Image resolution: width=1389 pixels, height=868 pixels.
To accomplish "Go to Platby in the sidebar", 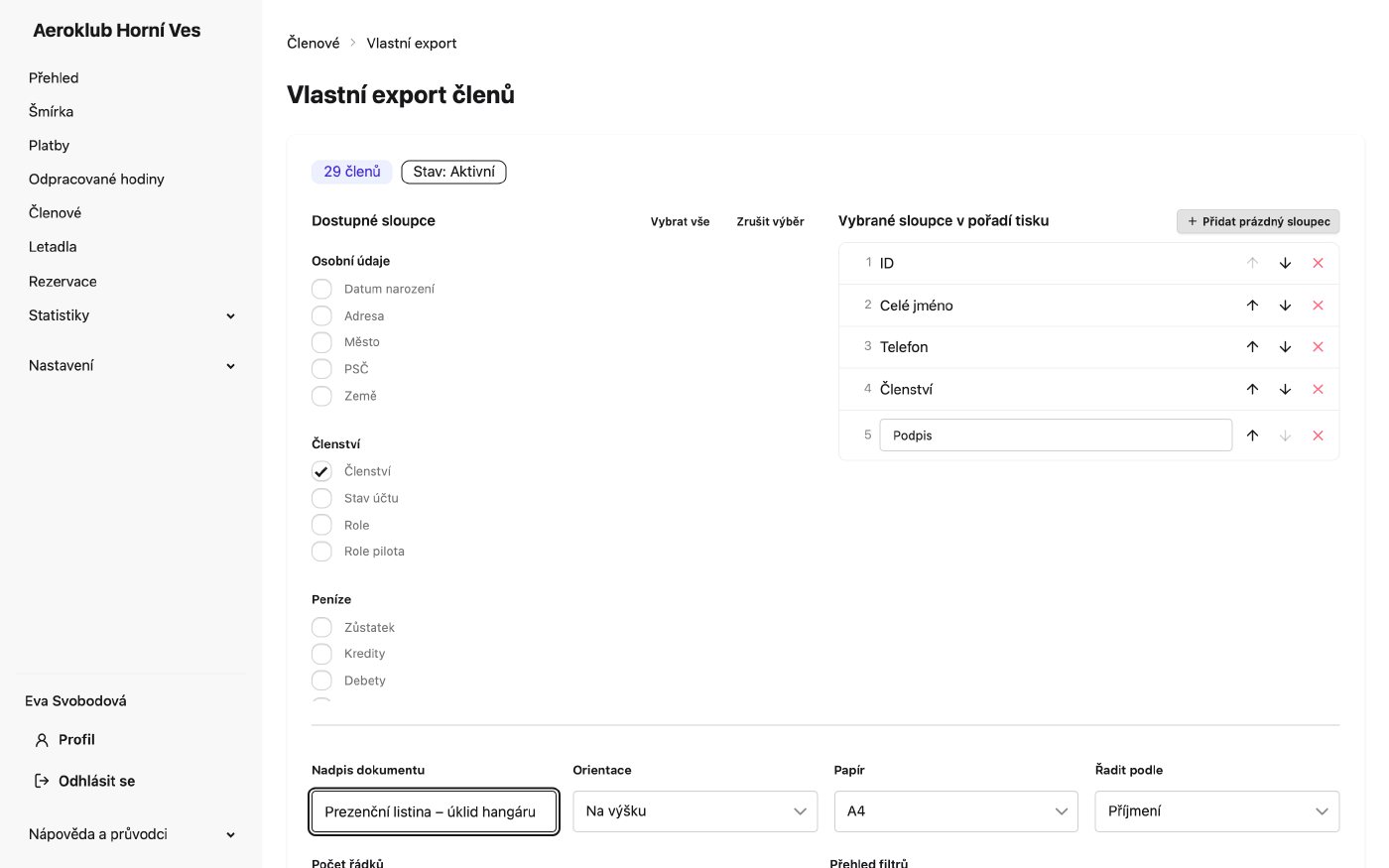I will 49,145.
